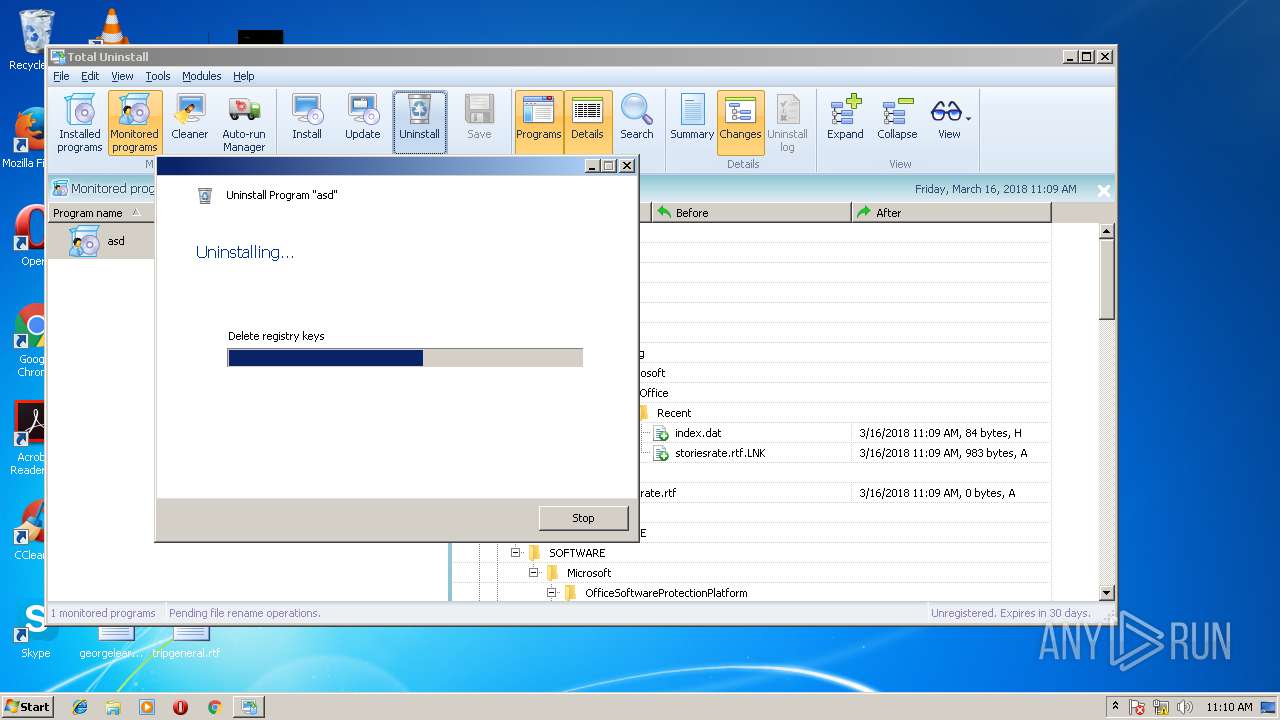Image resolution: width=1280 pixels, height=720 pixels.
Task: Open the View glasses dropdown
Action: pos(949,118)
